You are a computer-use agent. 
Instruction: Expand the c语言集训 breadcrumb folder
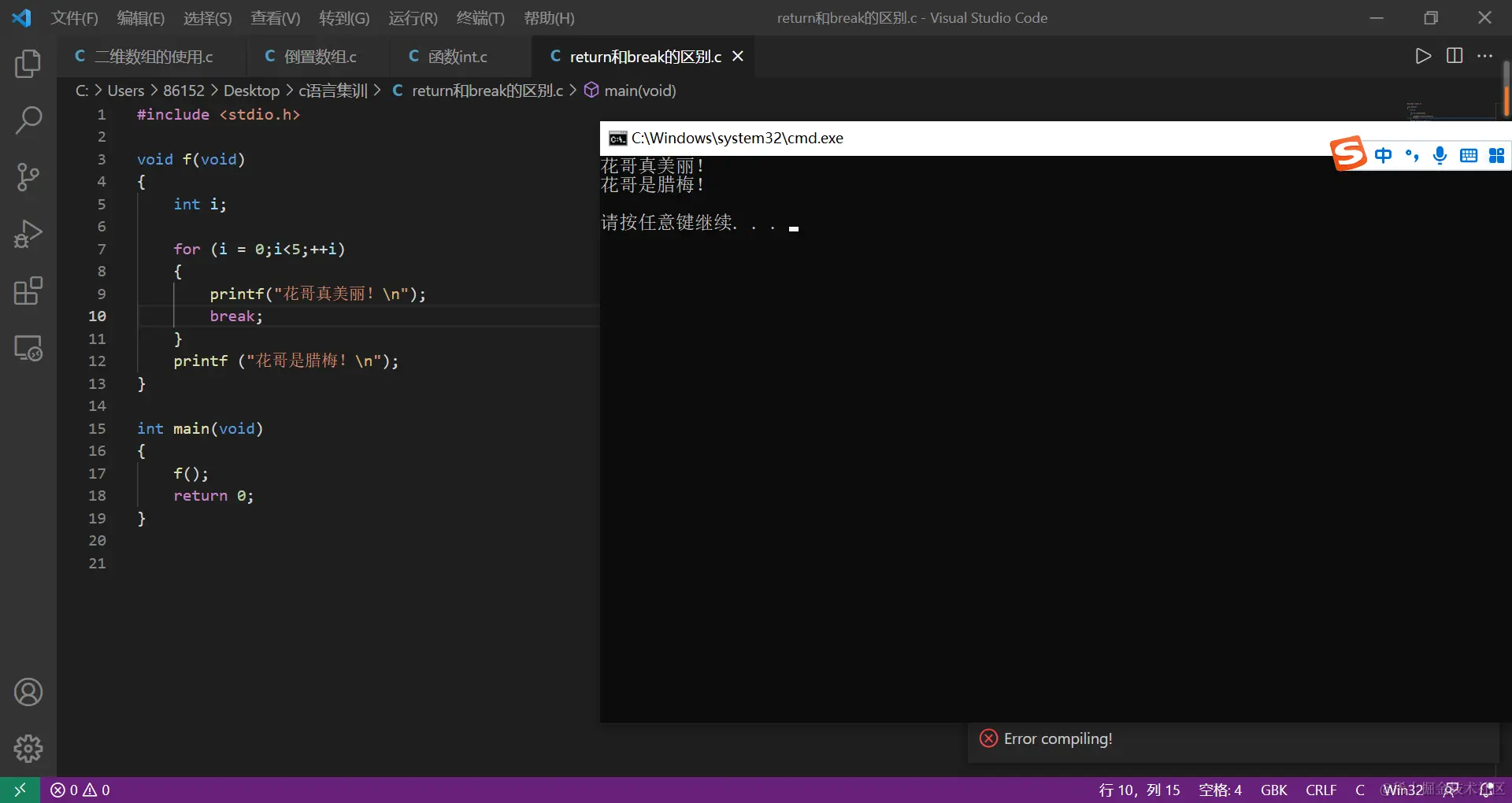coord(333,91)
